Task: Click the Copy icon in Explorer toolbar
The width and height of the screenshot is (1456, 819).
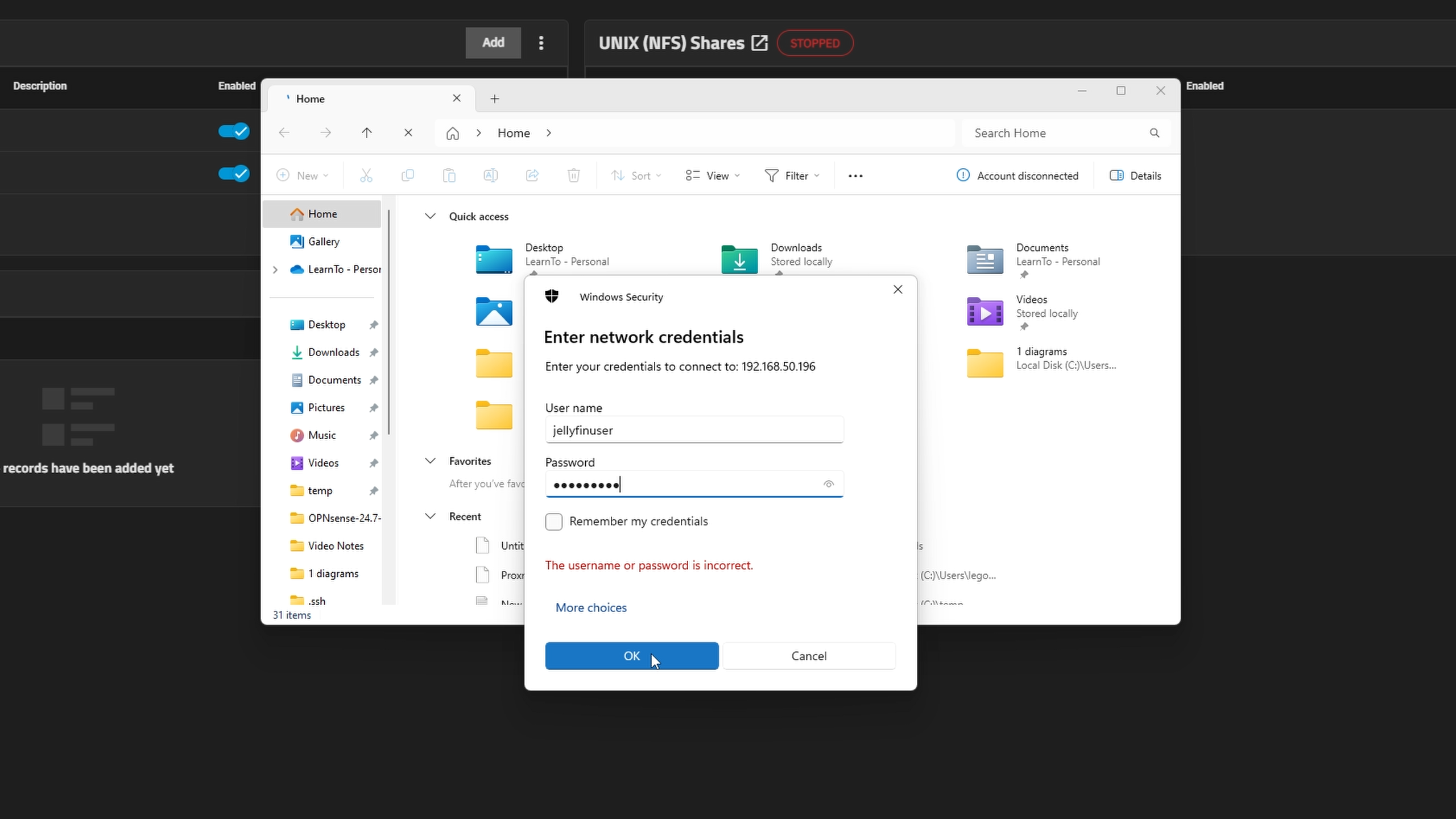Action: pyautogui.click(x=407, y=176)
